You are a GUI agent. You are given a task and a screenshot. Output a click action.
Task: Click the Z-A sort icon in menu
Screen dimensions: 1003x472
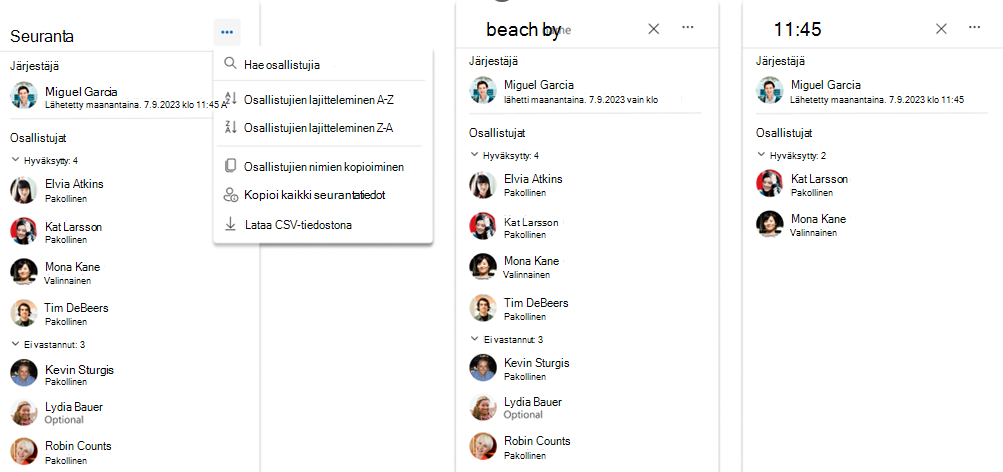[x=231, y=127]
